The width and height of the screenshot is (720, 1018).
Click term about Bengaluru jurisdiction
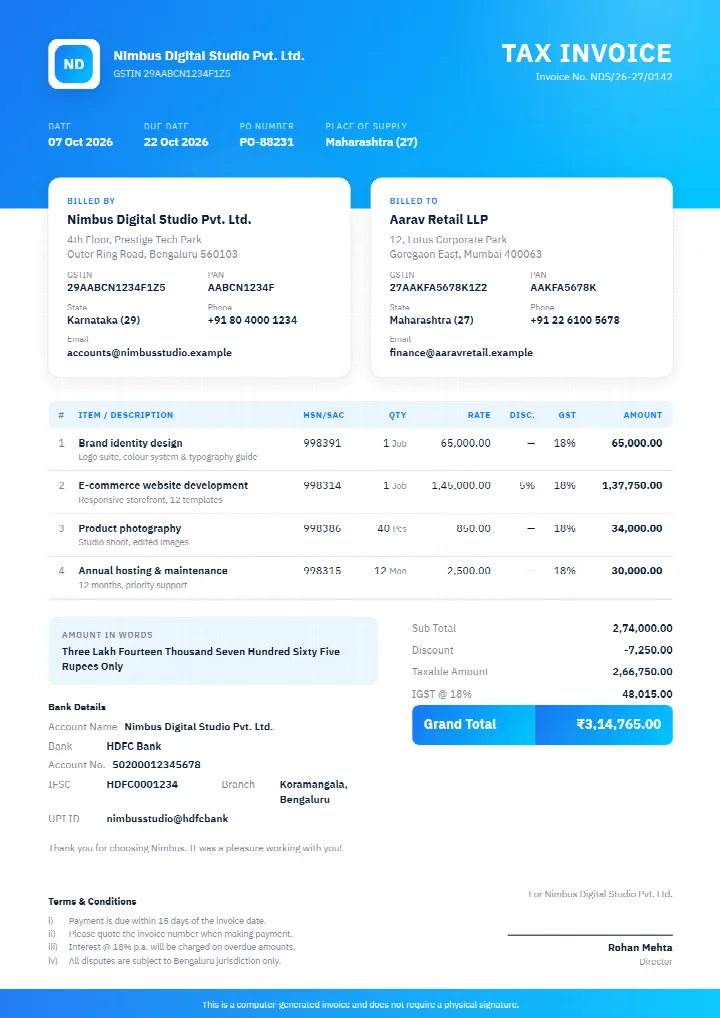point(175,960)
